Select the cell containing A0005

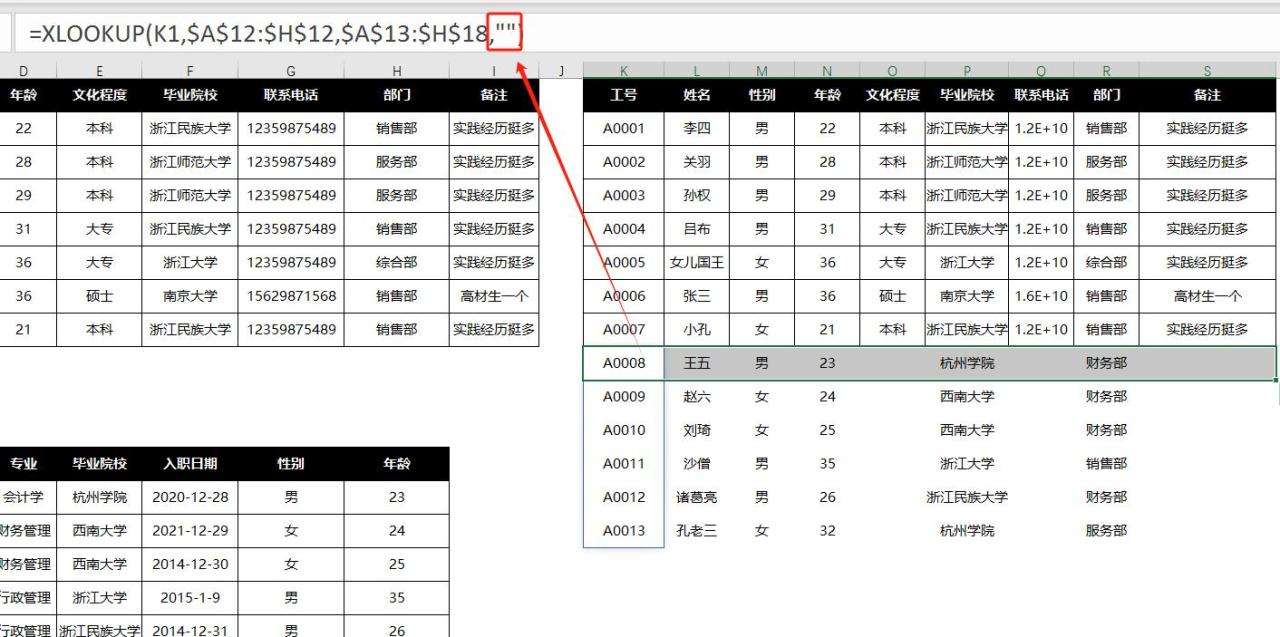(624, 263)
